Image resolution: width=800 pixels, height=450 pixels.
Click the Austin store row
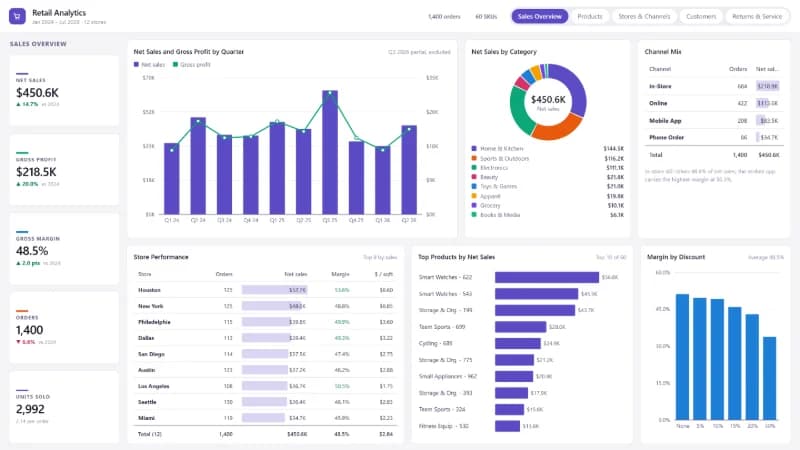point(265,370)
